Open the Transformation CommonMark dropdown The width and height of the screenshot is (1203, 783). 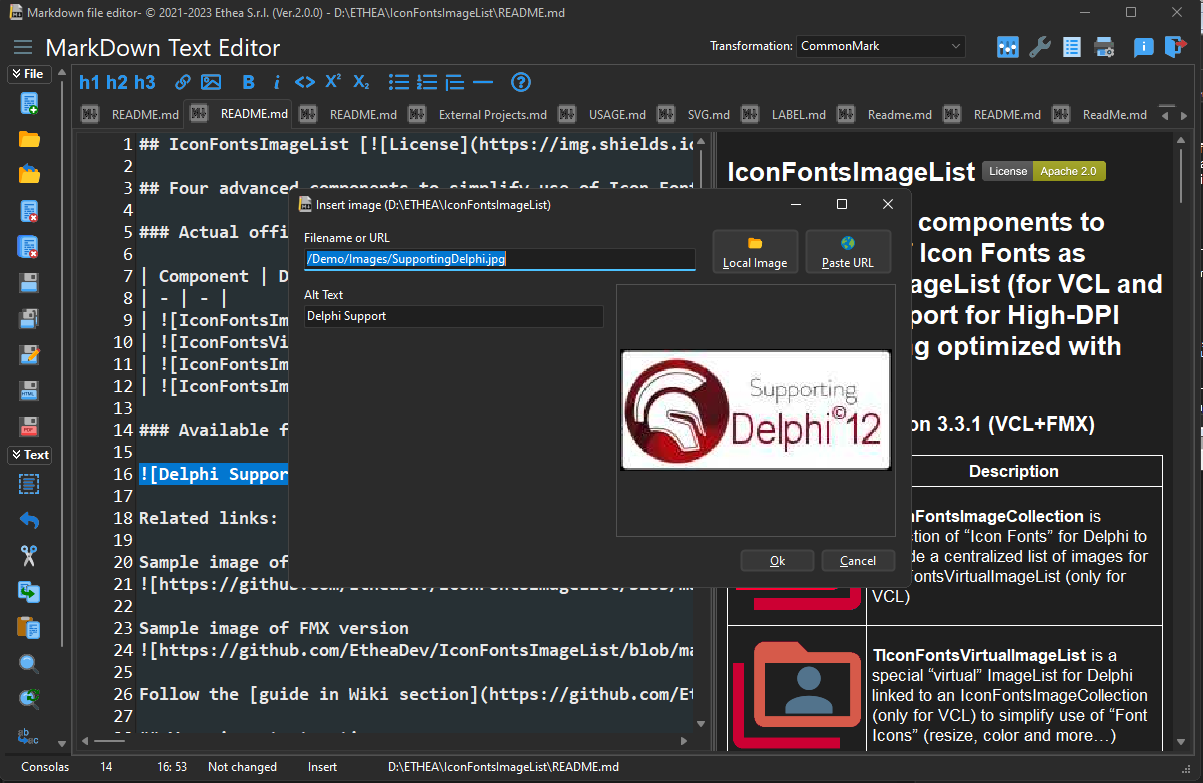881,46
